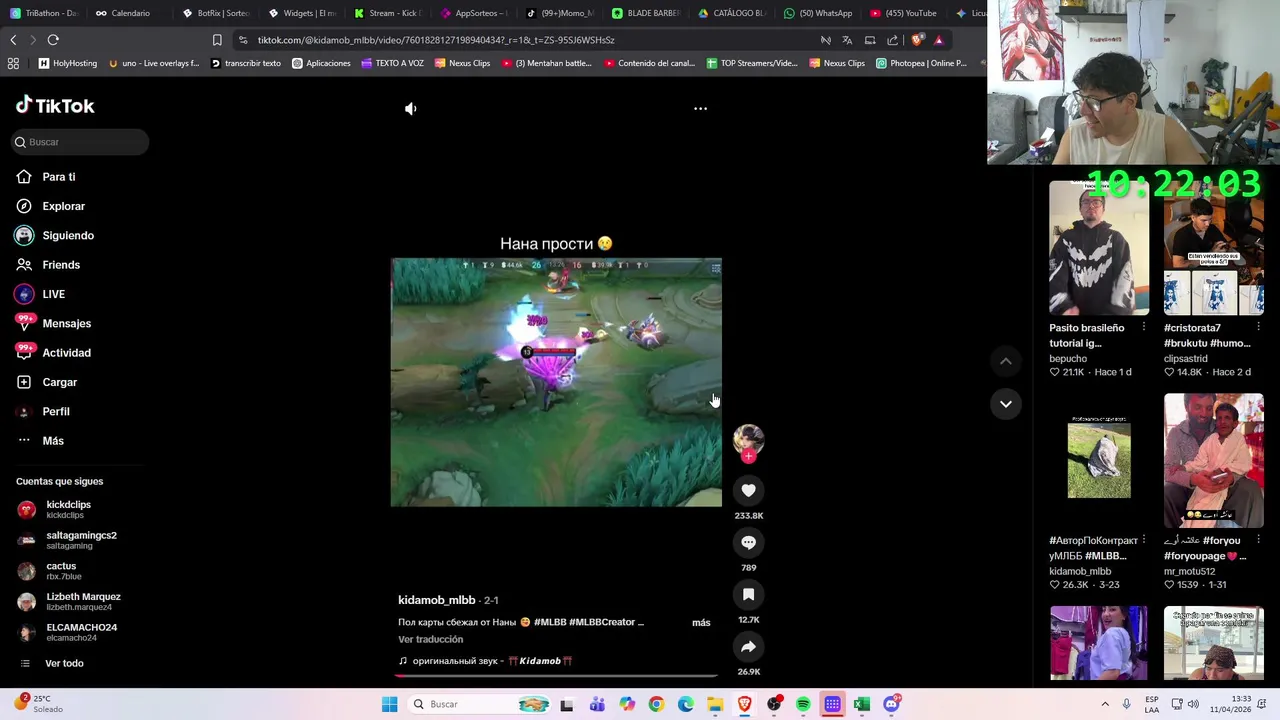Viewport: 1280px width, 720px height.
Task: Play the Pasito brasileño tutorial thumbnail
Action: [x=1098, y=248]
